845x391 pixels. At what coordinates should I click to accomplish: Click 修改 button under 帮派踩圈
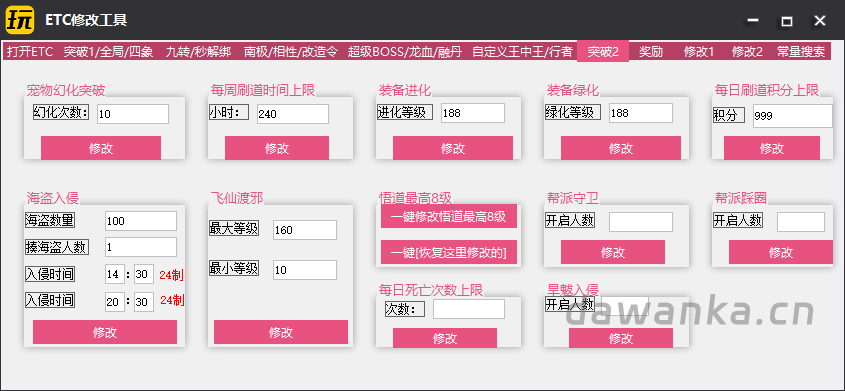click(781, 252)
